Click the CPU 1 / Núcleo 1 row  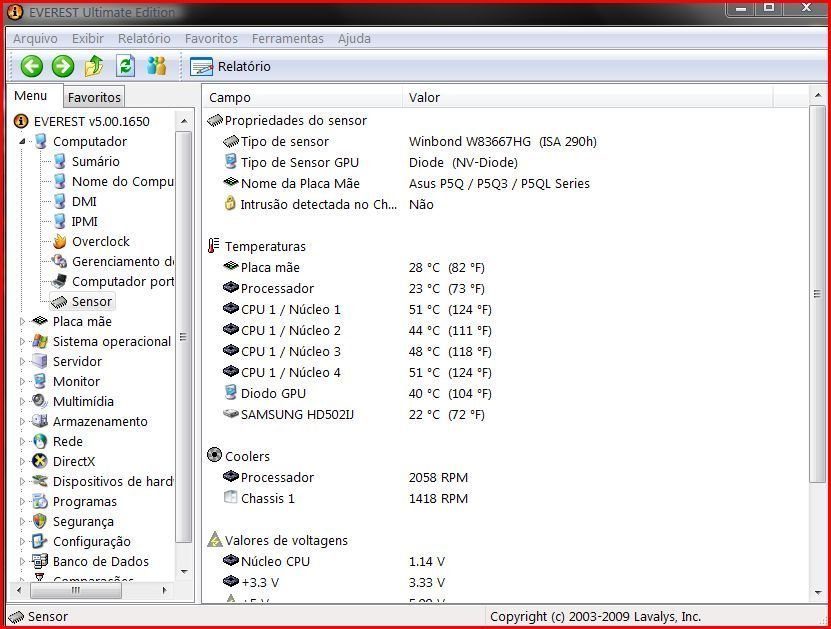click(x=358, y=309)
